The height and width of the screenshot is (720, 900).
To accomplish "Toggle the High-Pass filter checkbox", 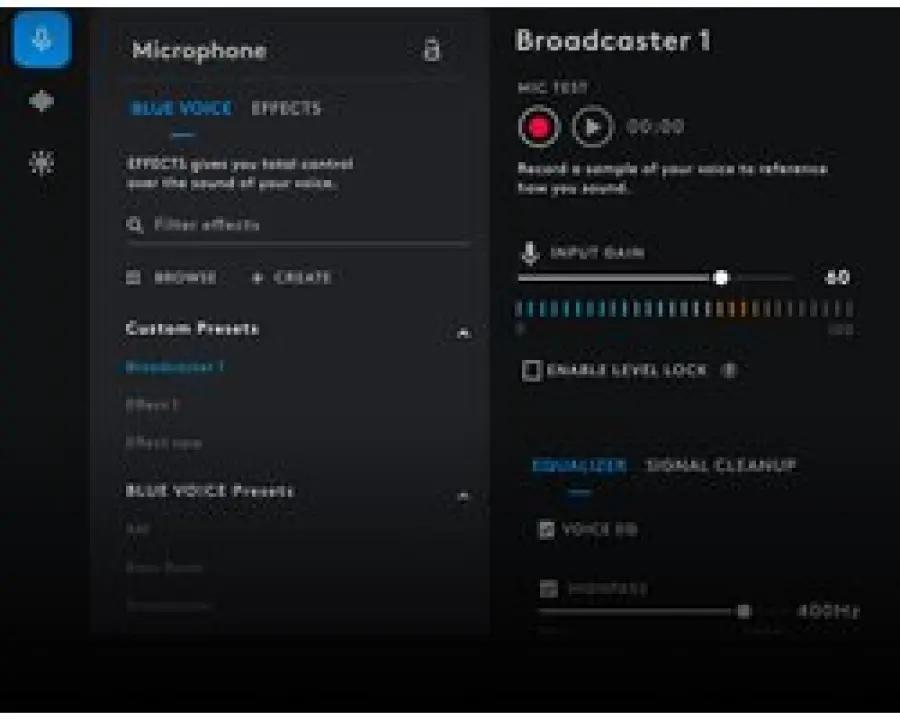I will pos(549,589).
